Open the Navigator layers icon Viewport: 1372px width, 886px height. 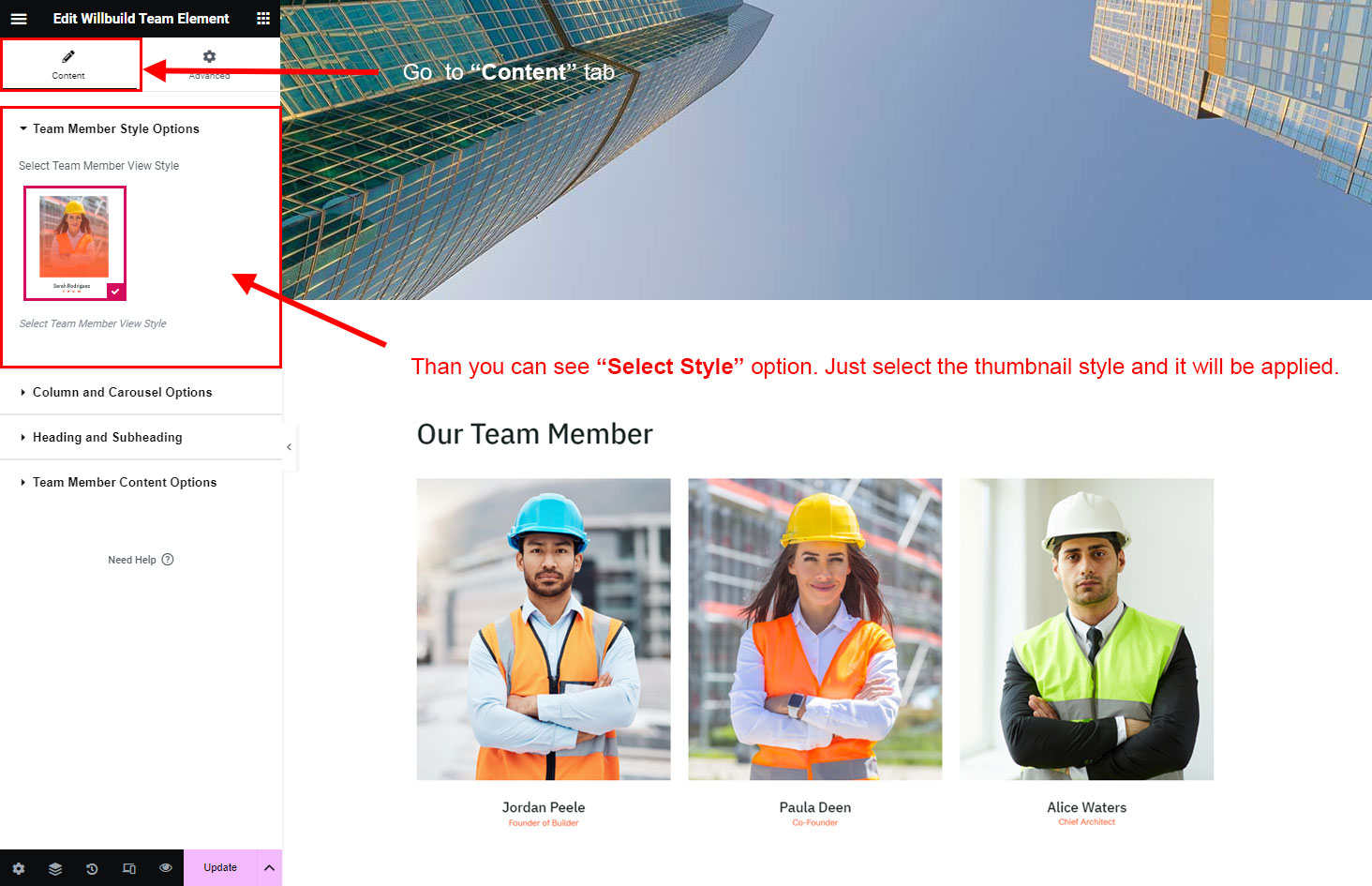point(55,868)
